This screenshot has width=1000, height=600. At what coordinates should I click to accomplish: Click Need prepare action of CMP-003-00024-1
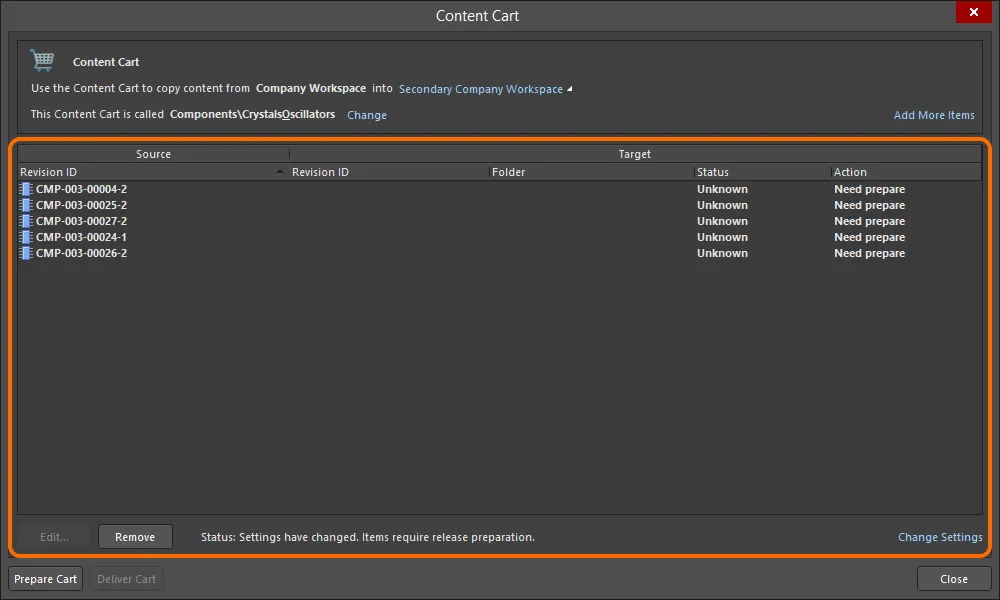pos(869,237)
